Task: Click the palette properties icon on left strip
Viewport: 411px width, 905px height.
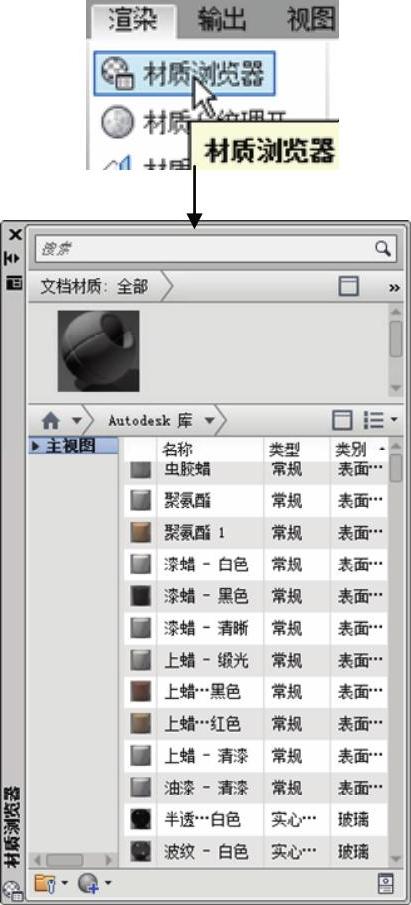Action: click(15, 282)
